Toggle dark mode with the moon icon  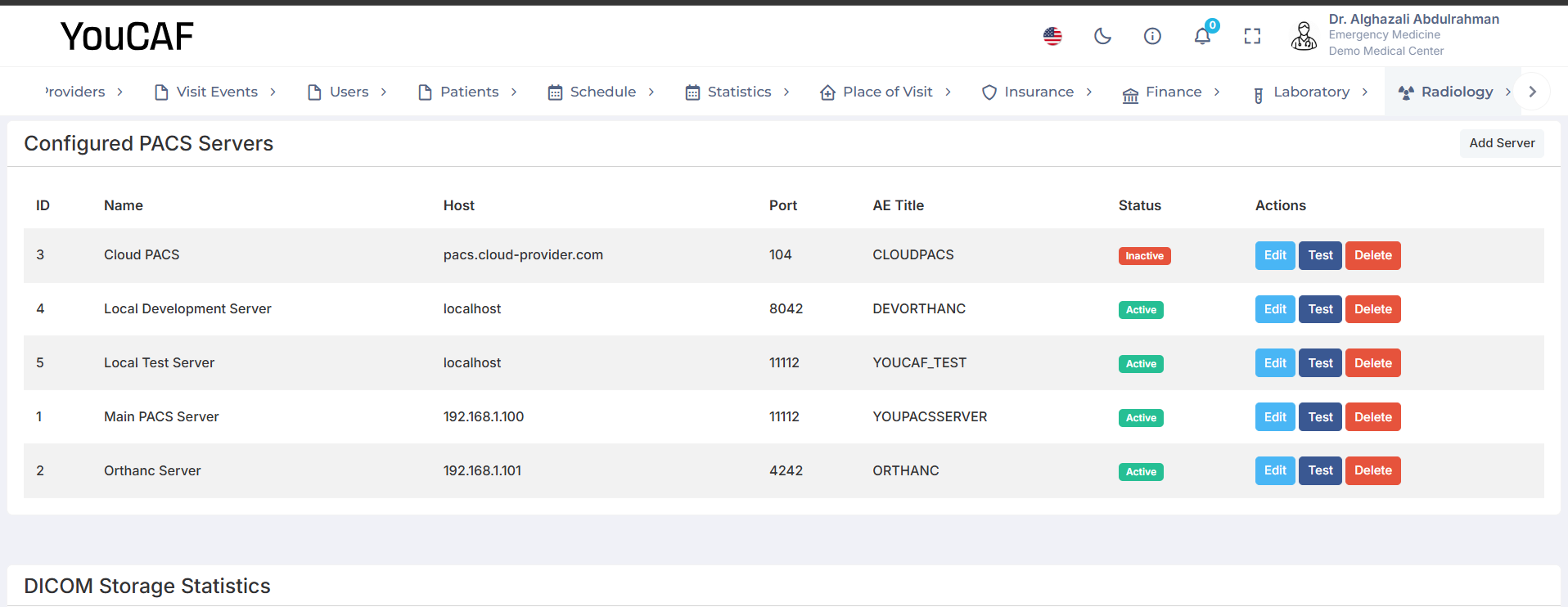(x=1102, y=36)
